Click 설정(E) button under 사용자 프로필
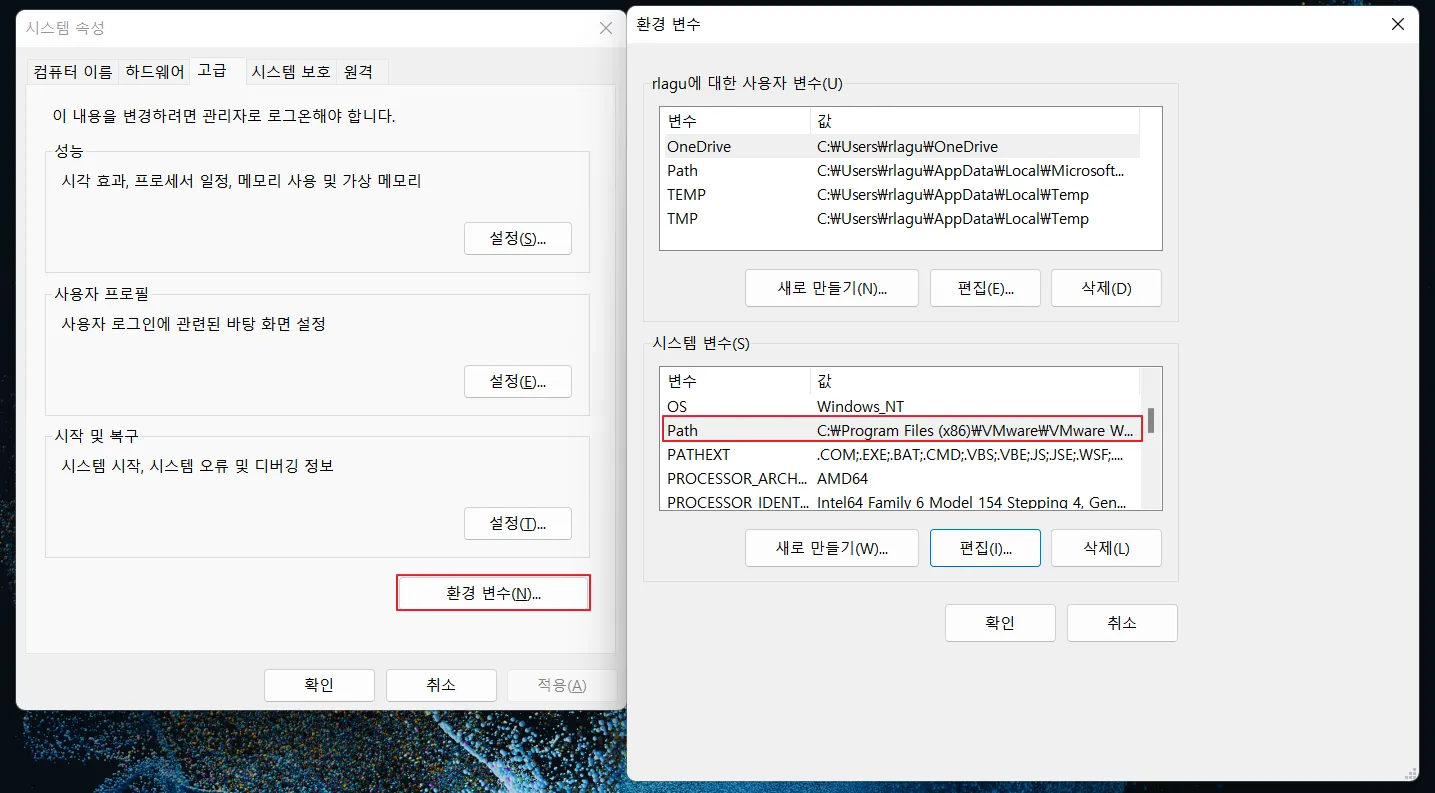Screen dimensions: 1435x793 click(518, 381)
